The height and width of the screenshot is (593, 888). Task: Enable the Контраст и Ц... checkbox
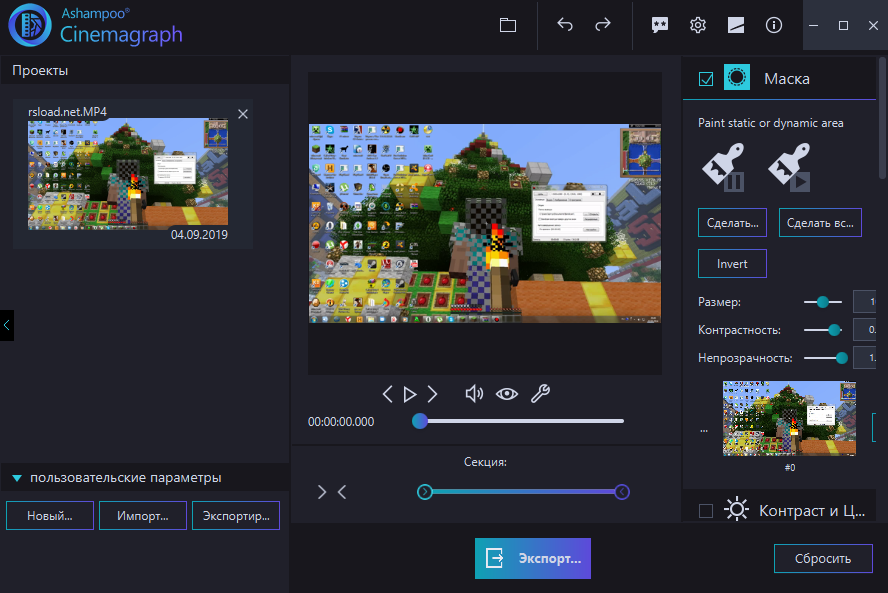click(706, 511)
